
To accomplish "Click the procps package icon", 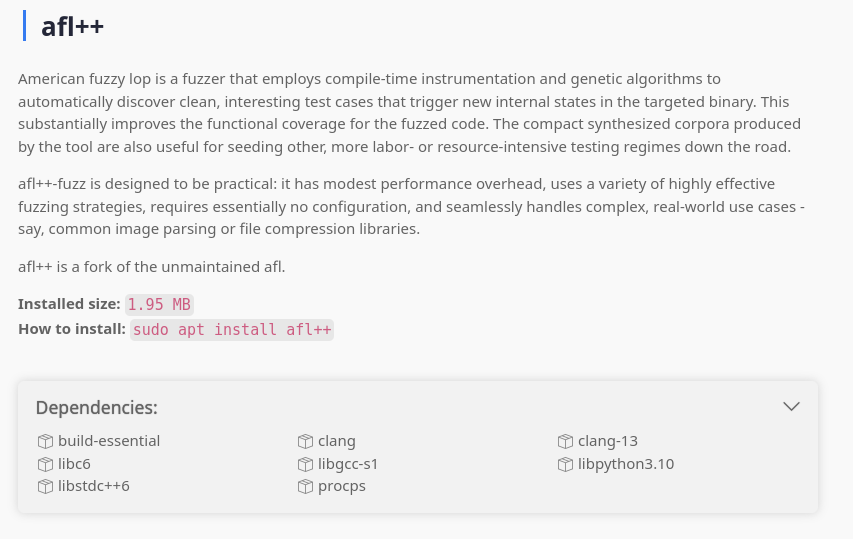I will [x=305, y=486].
